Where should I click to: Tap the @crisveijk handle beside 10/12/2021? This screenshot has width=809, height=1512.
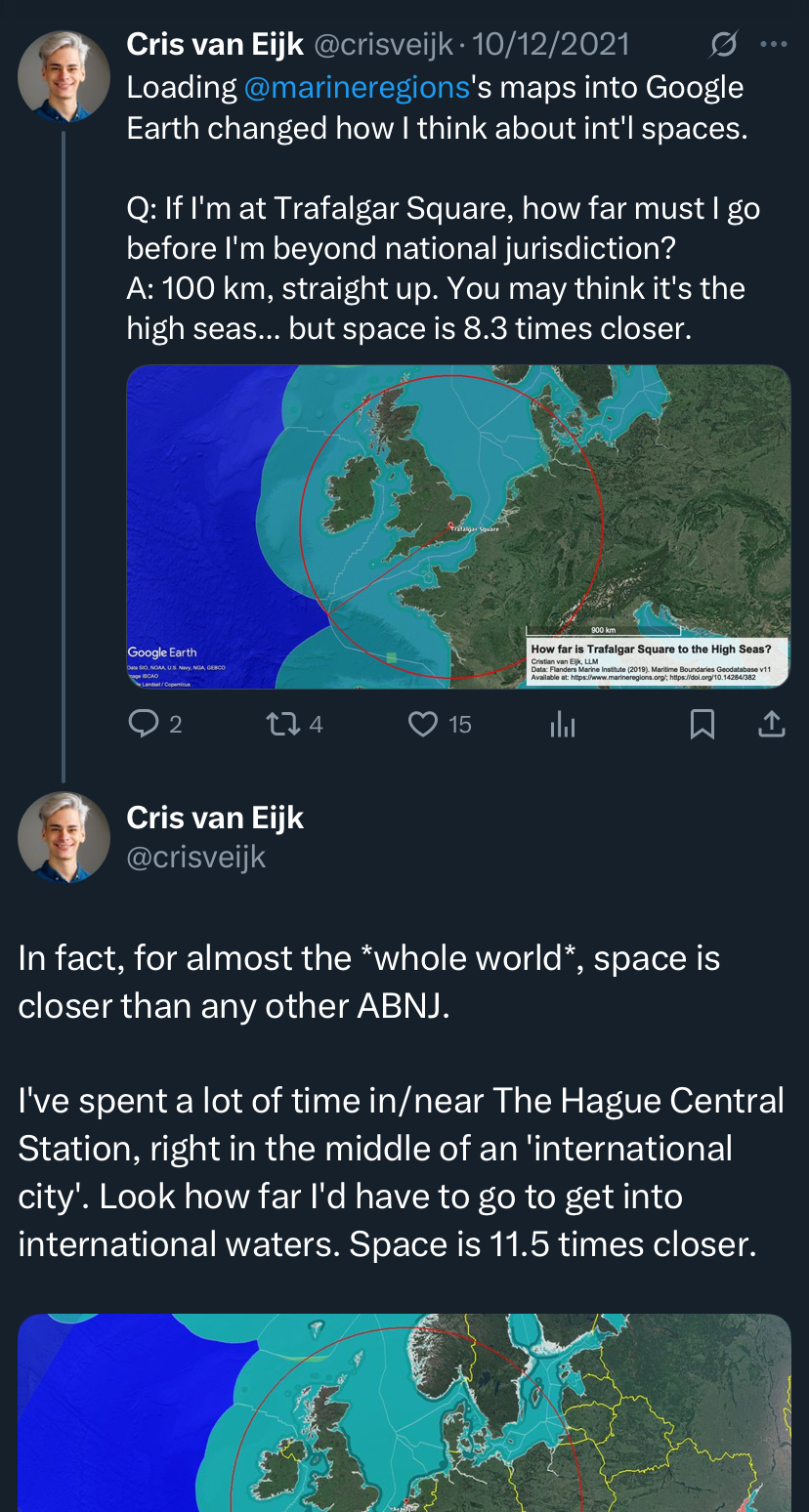(385, 45)
